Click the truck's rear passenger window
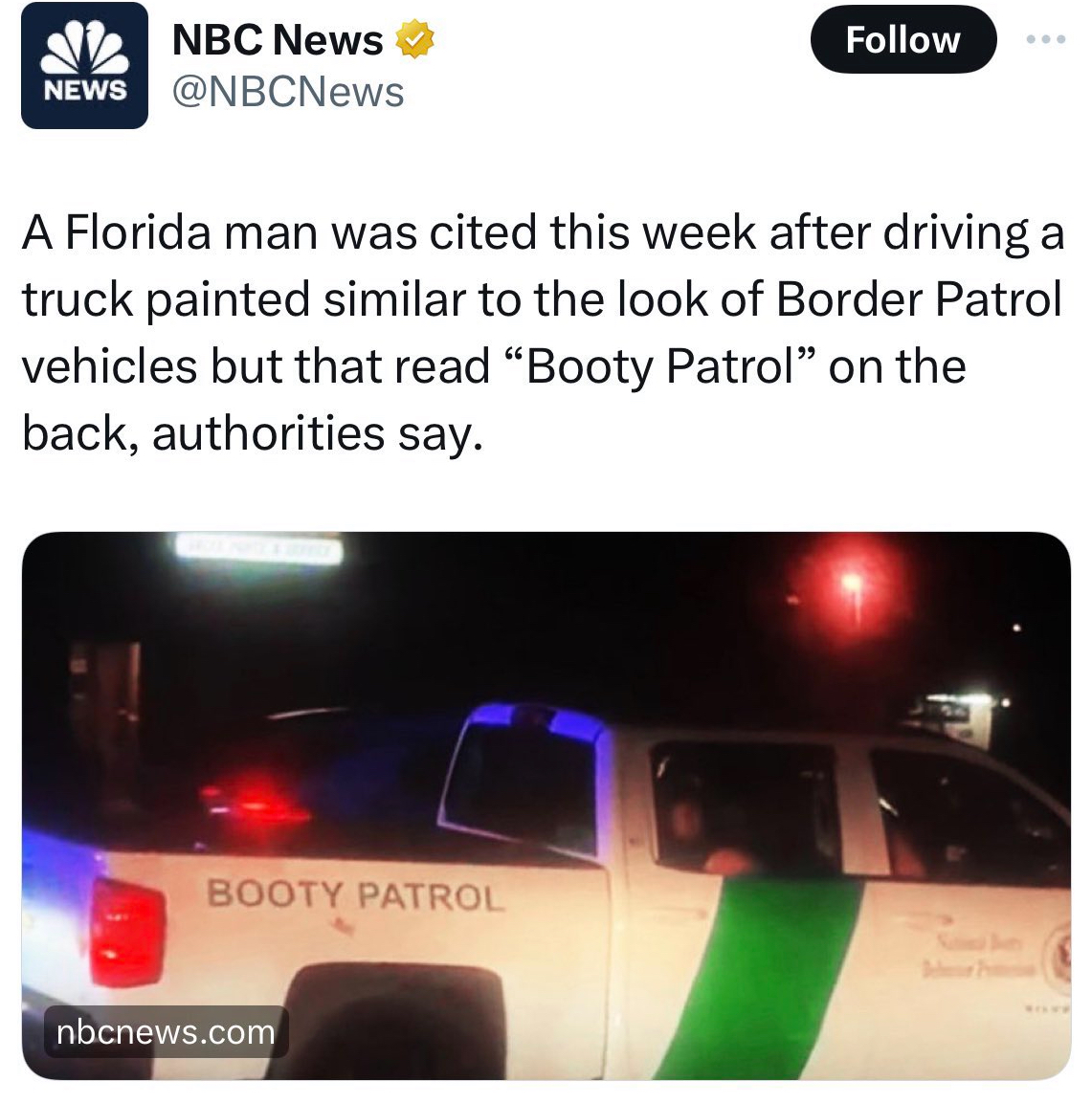This screenshot has width=1092, height=1103. point(747,807)
